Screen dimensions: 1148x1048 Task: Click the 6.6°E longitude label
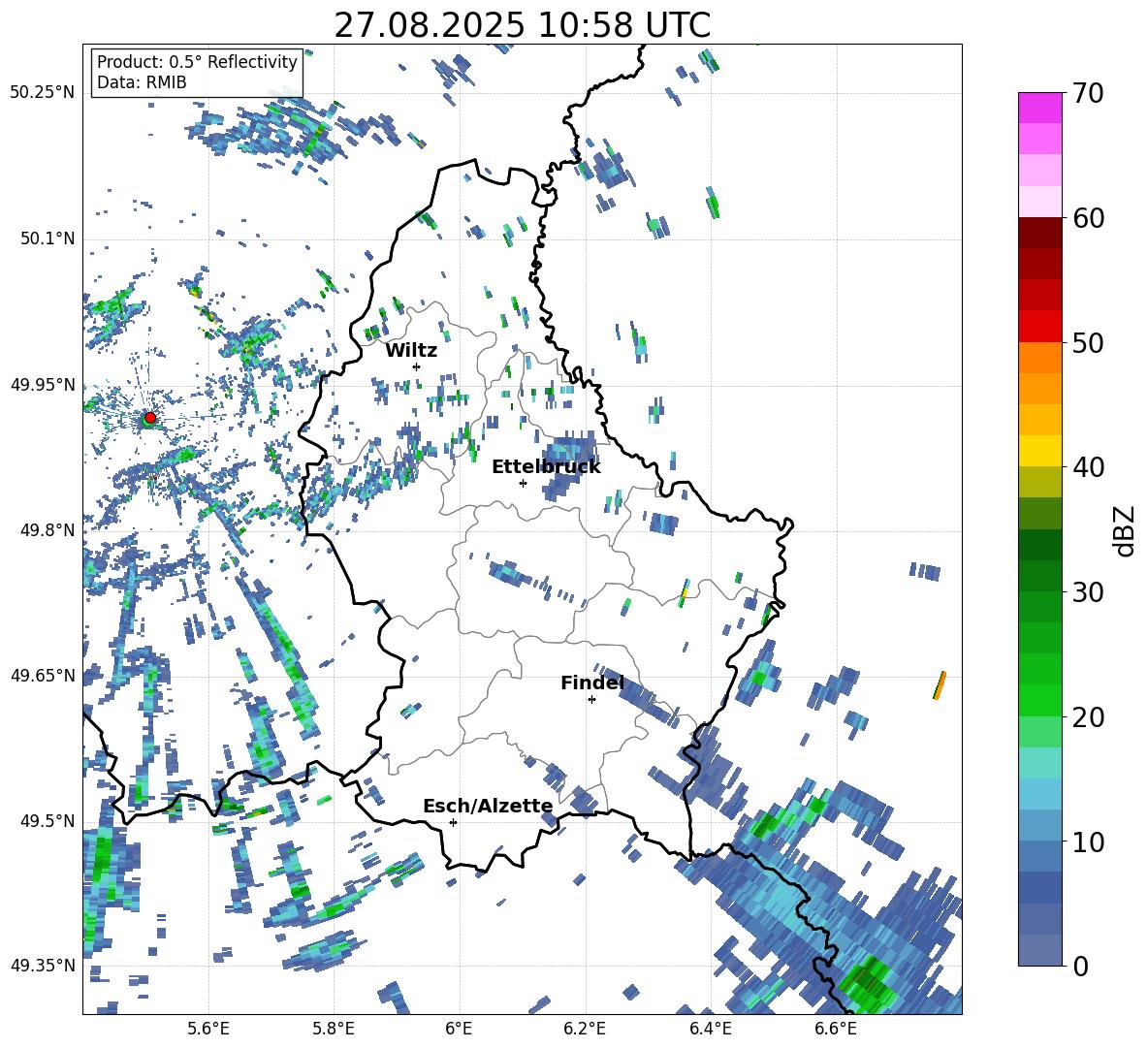836,1029
